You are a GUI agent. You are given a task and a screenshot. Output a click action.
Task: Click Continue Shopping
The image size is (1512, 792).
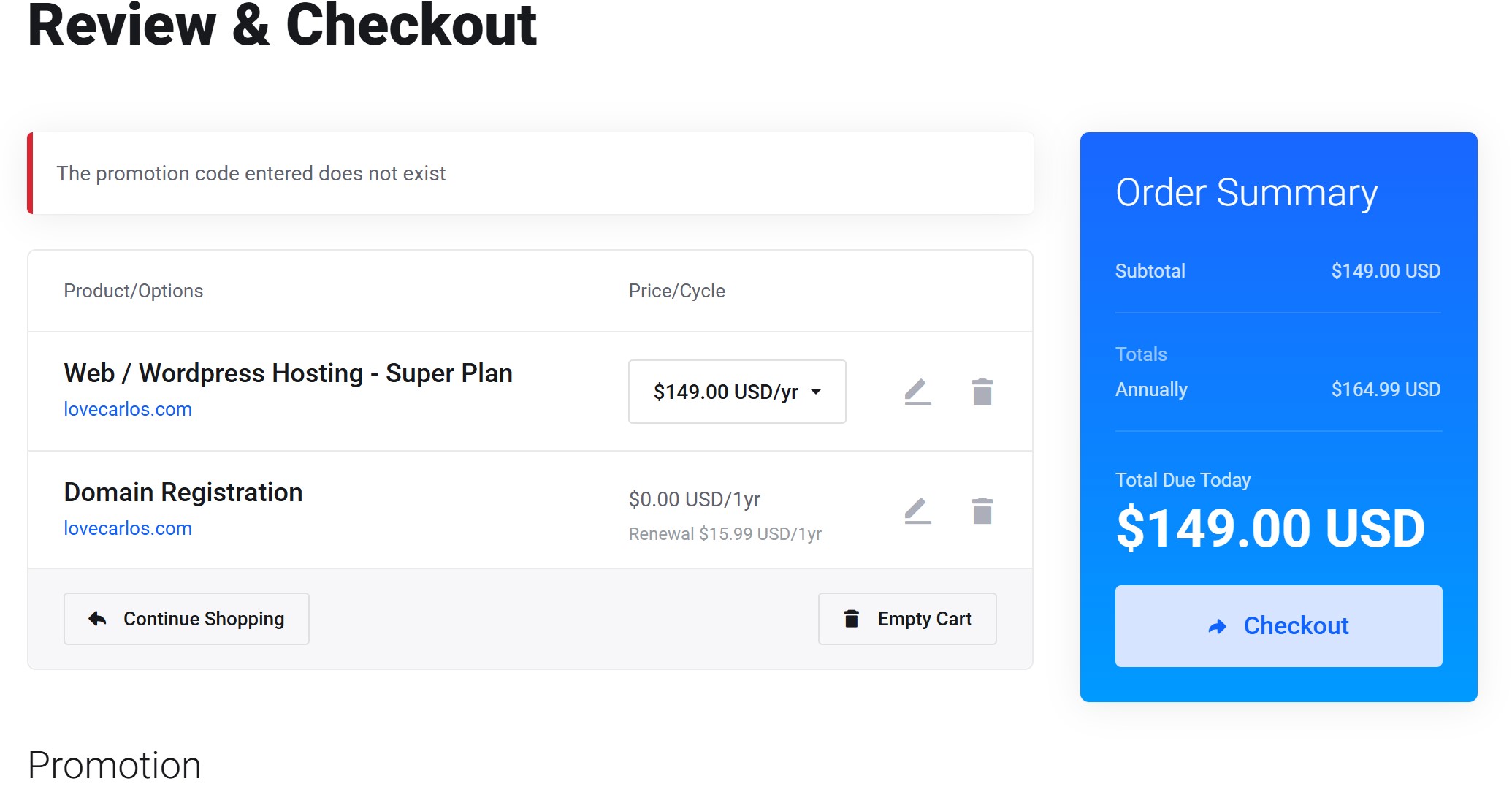click(x=186, y=618)
